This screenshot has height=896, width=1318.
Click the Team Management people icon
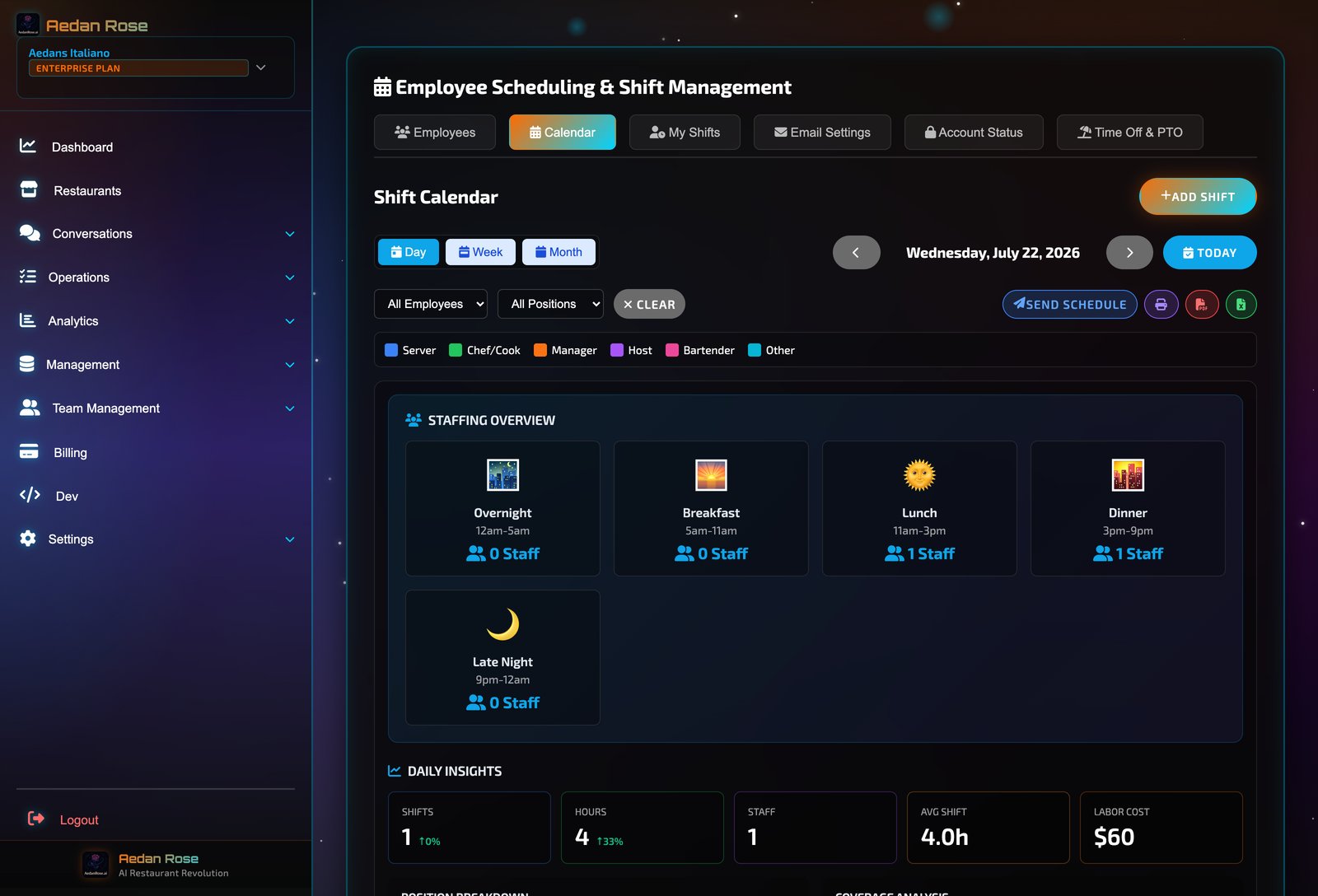pos(30,408)
